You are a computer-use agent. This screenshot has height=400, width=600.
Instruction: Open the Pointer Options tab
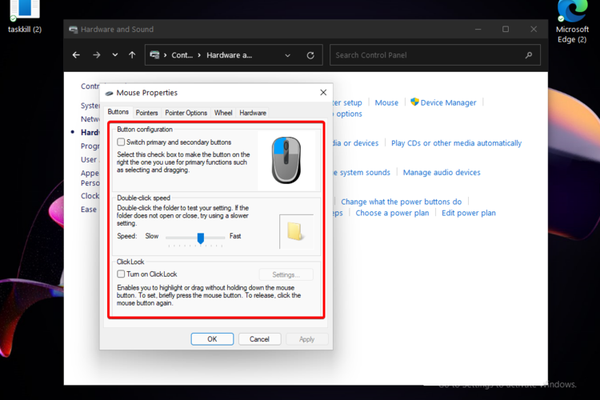[186, 113]
